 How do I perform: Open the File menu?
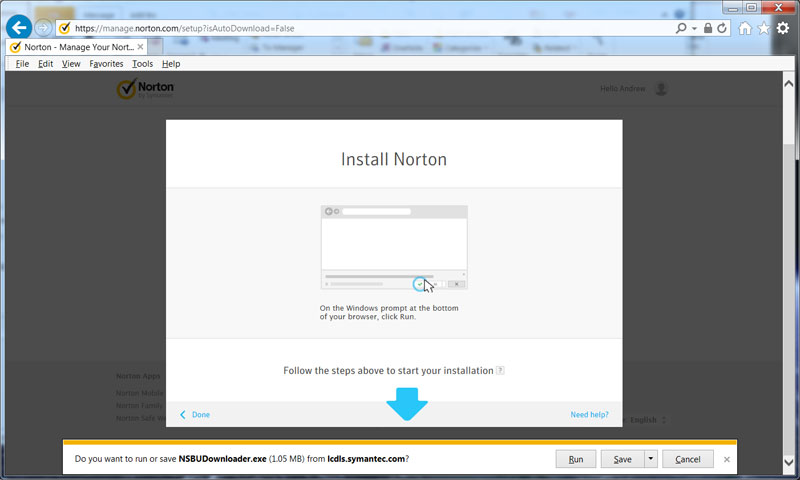(22, 64)
